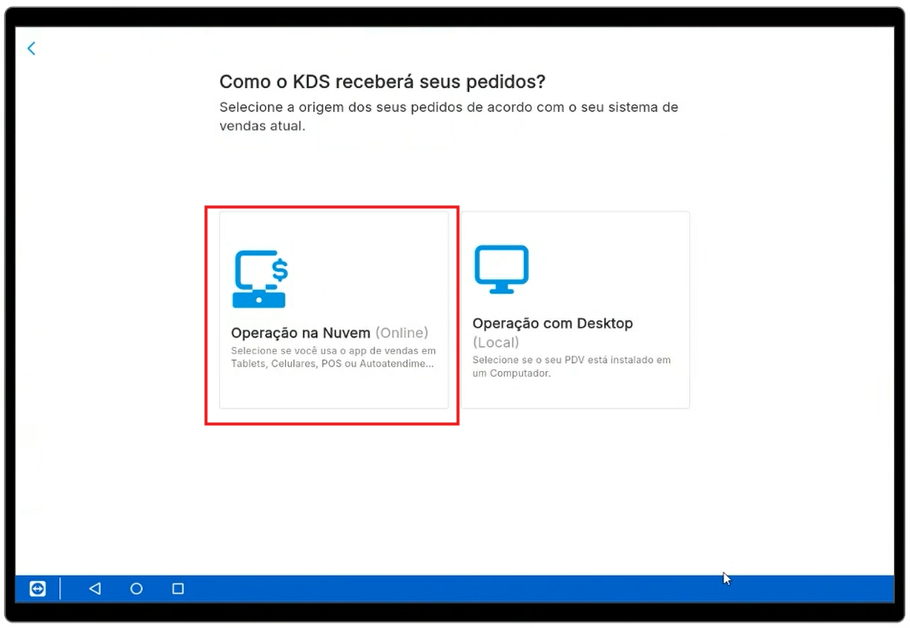910x628 pixels.
Task: Click the heading "Como o KDS receberá seus pedidos?"
Action: 382,82
